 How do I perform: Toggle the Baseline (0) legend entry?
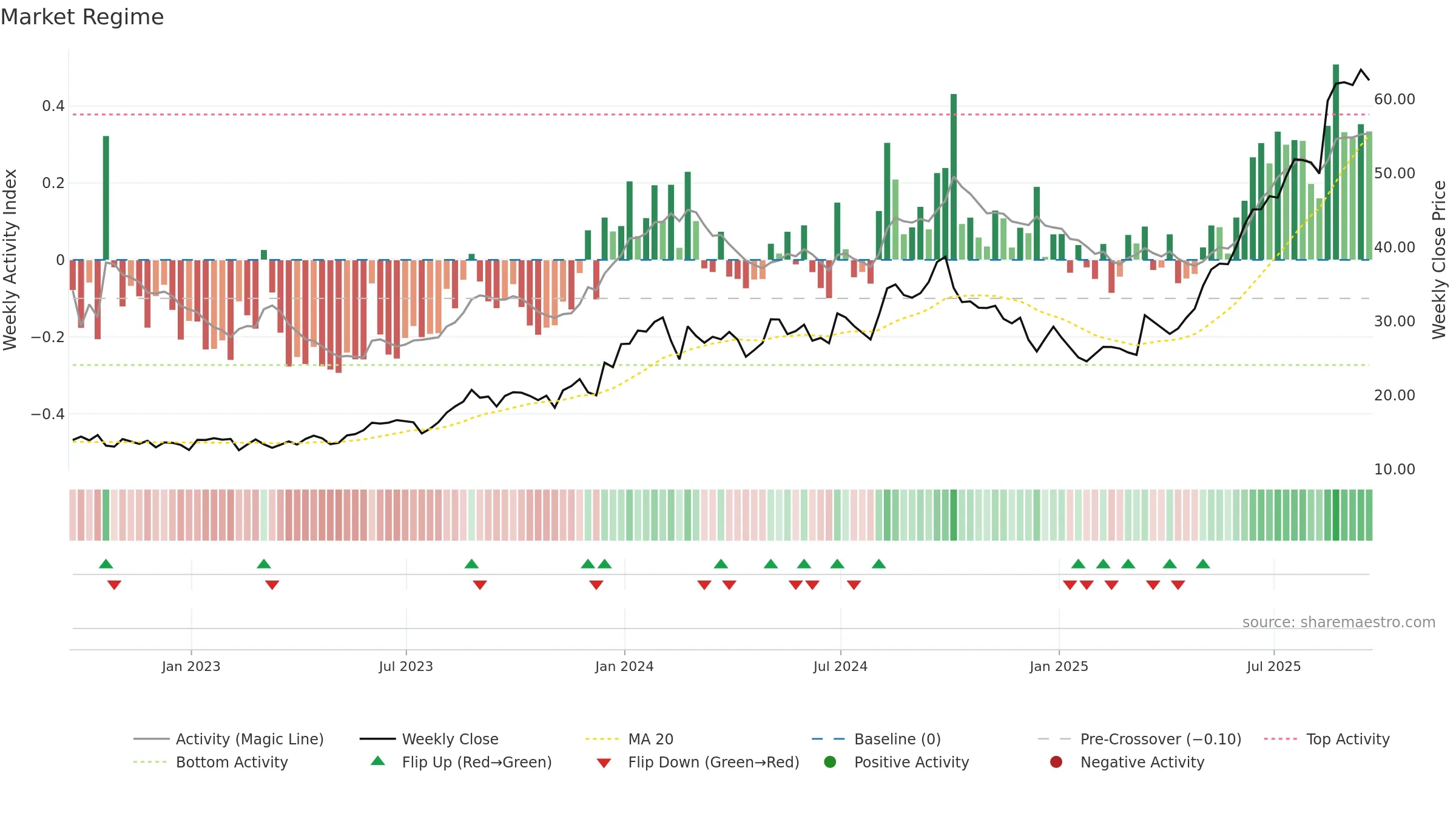(x=876, y=739)
